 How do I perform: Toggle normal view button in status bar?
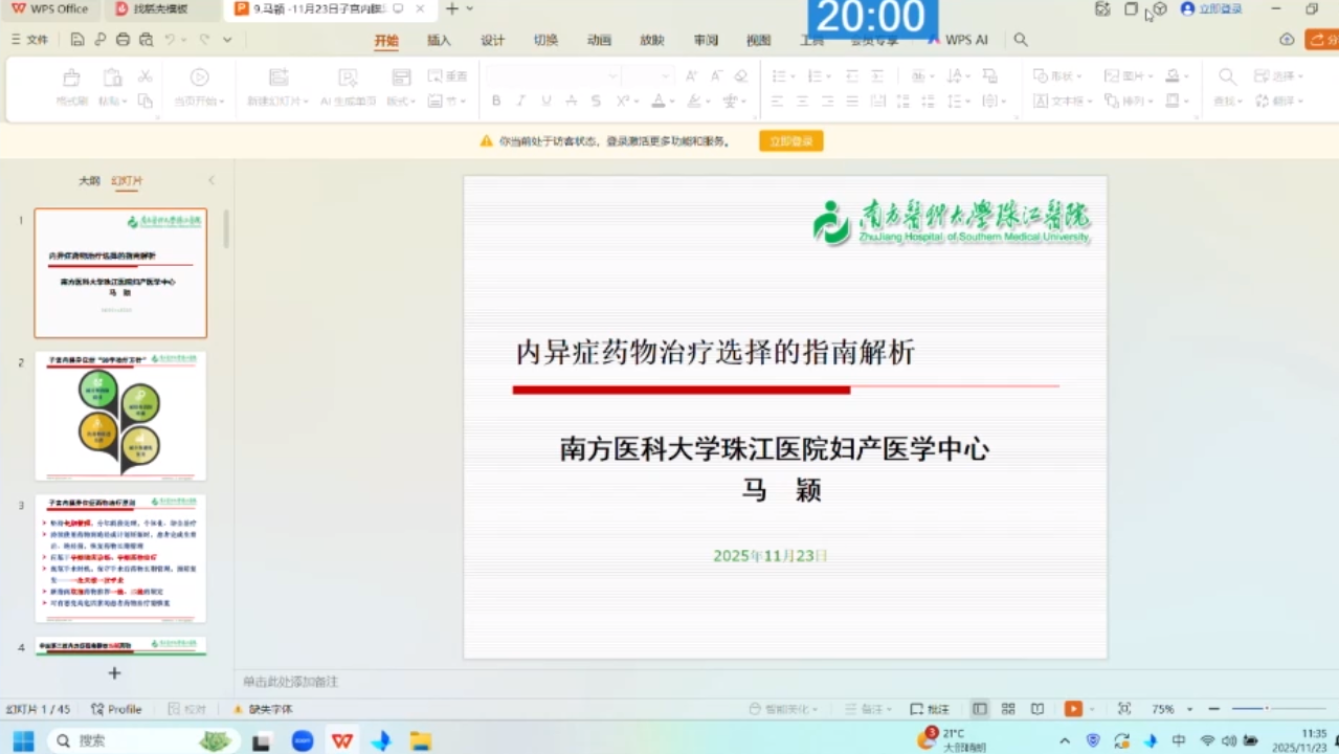click(979, 709)
